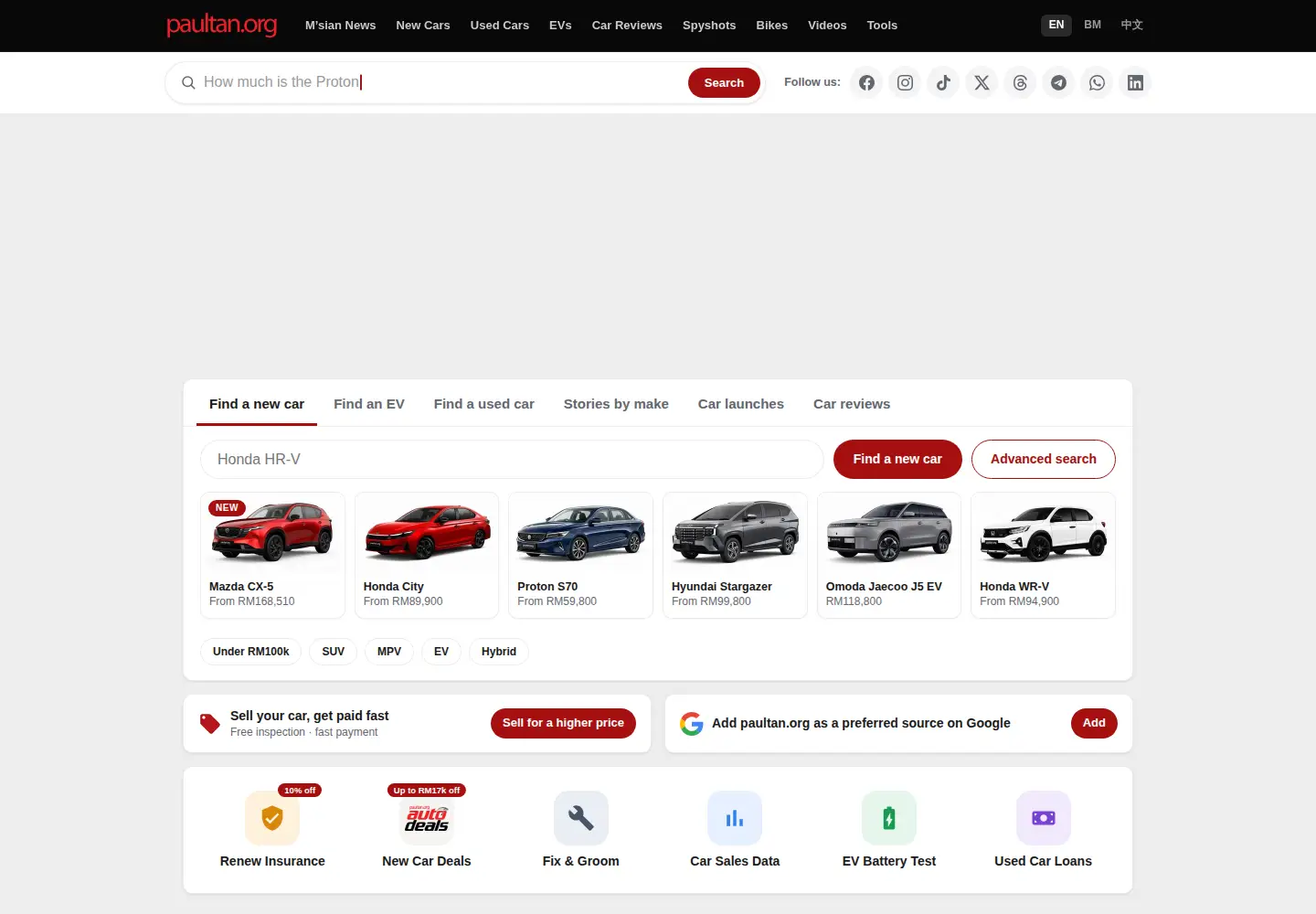Click Sell for a higher price button
The height and width of the screenshot is (914, 1316).
(563, 723)
